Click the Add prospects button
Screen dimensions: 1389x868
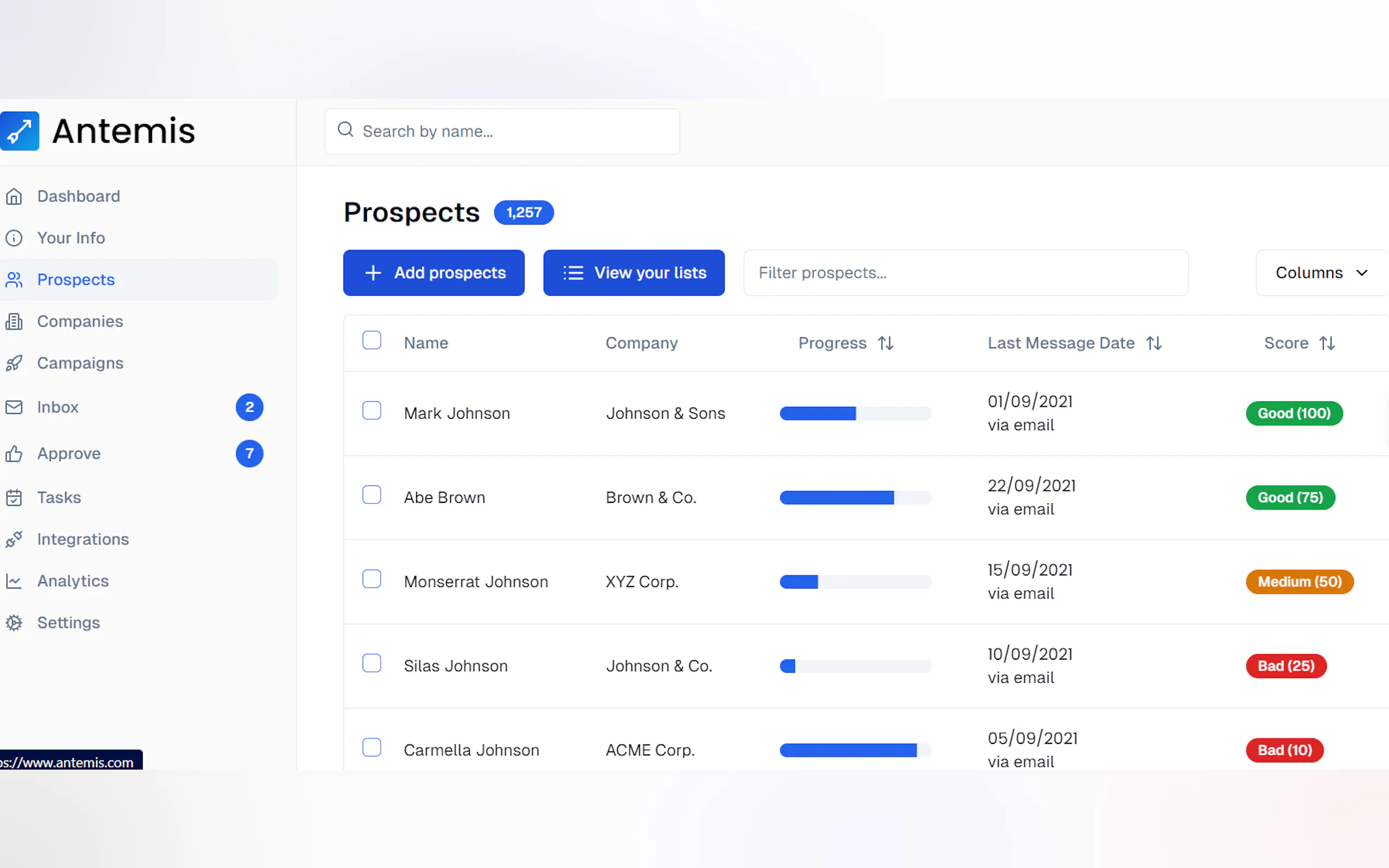434,273
